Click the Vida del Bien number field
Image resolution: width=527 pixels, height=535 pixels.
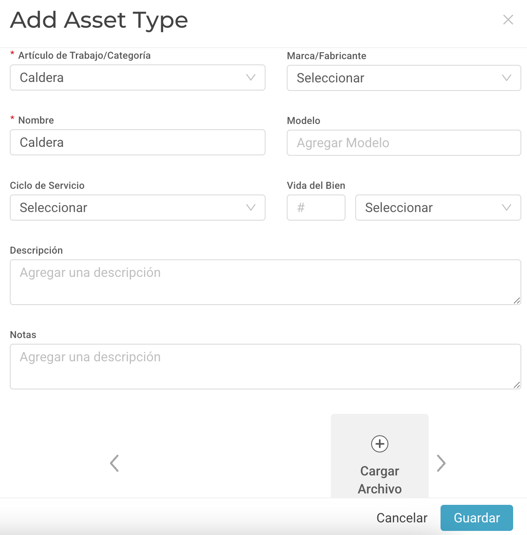[316, 207]
